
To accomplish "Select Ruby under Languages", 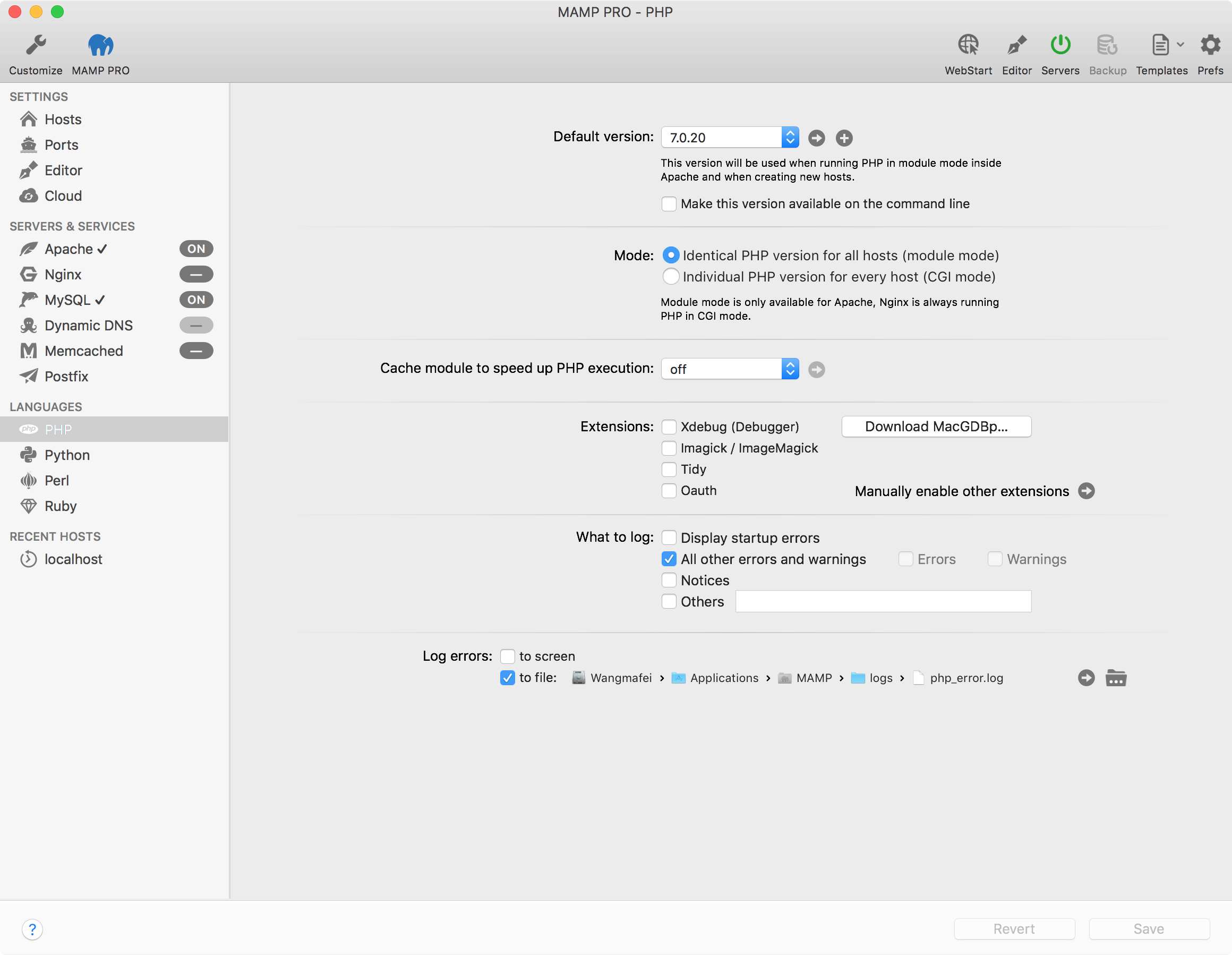I will pos(114,506).
